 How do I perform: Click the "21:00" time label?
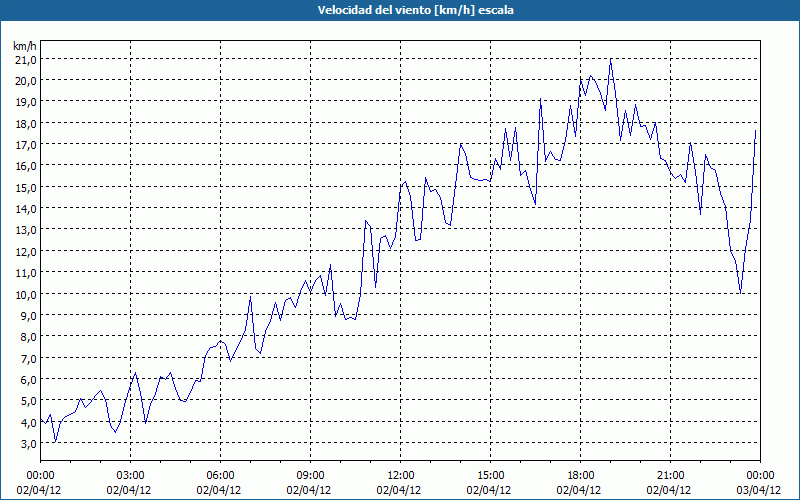click(670, 476)
